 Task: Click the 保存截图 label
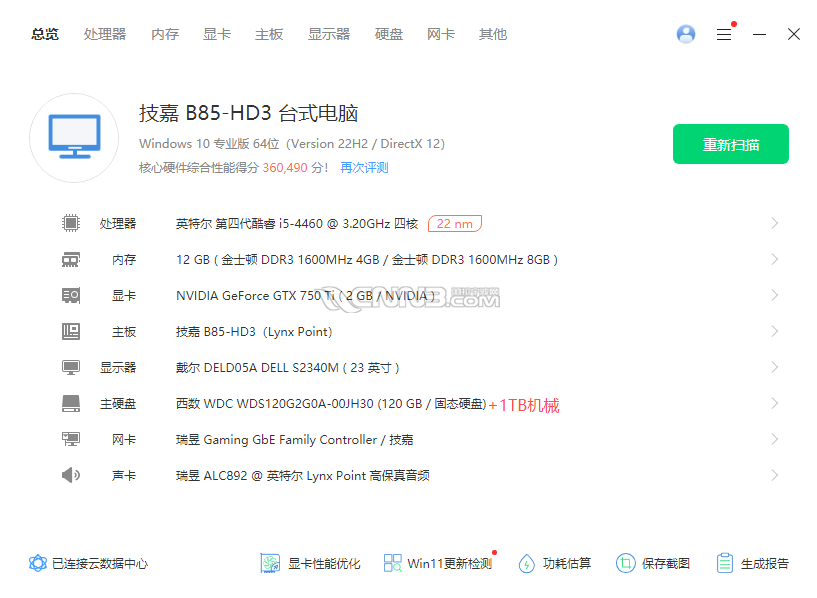[666, 564]
